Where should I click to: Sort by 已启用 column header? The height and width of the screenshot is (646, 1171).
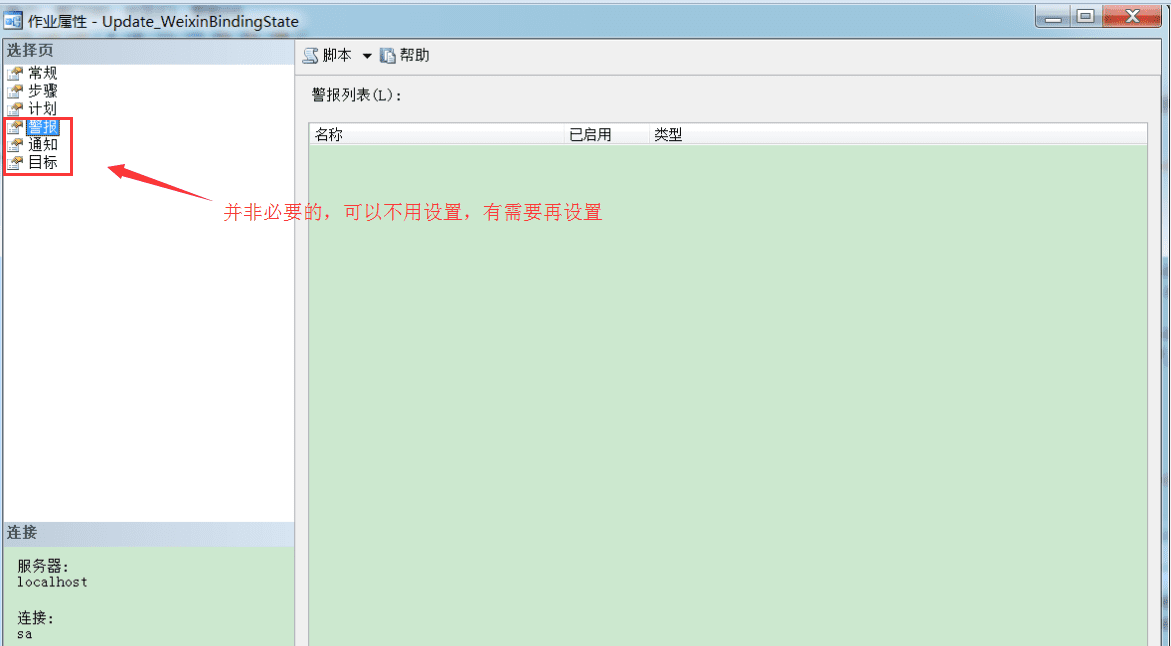coord(606,134)
